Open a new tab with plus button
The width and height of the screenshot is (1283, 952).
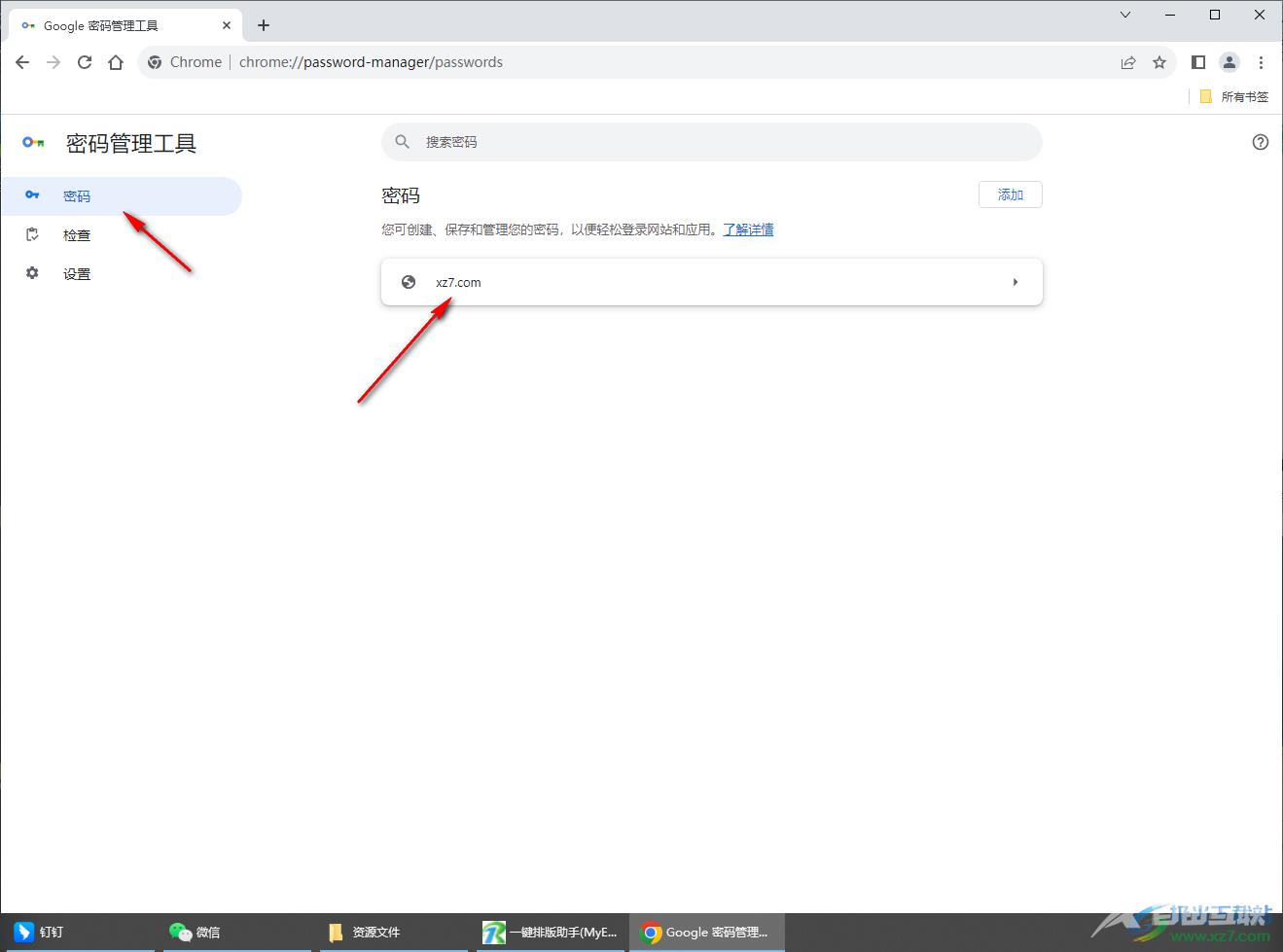[264, 26]
